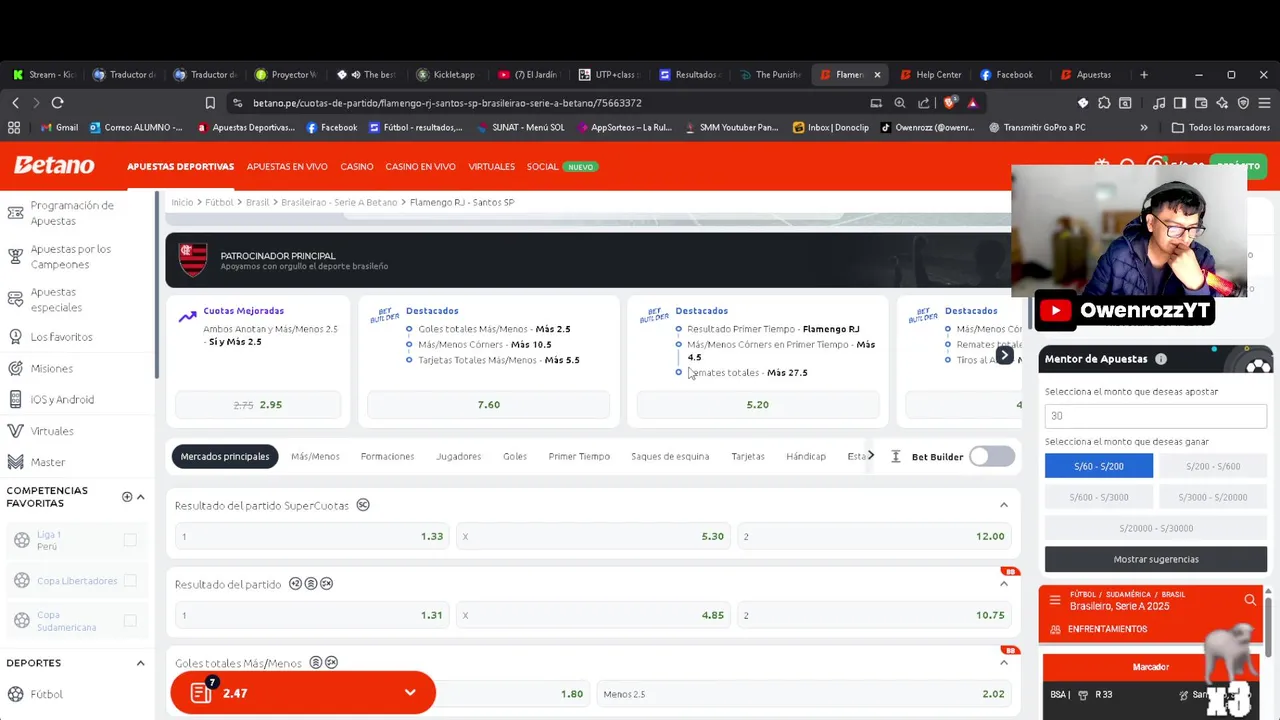Click the search icon in Brasileiro widget
The image size is (1280, 720).
[x=1250, y=600]
